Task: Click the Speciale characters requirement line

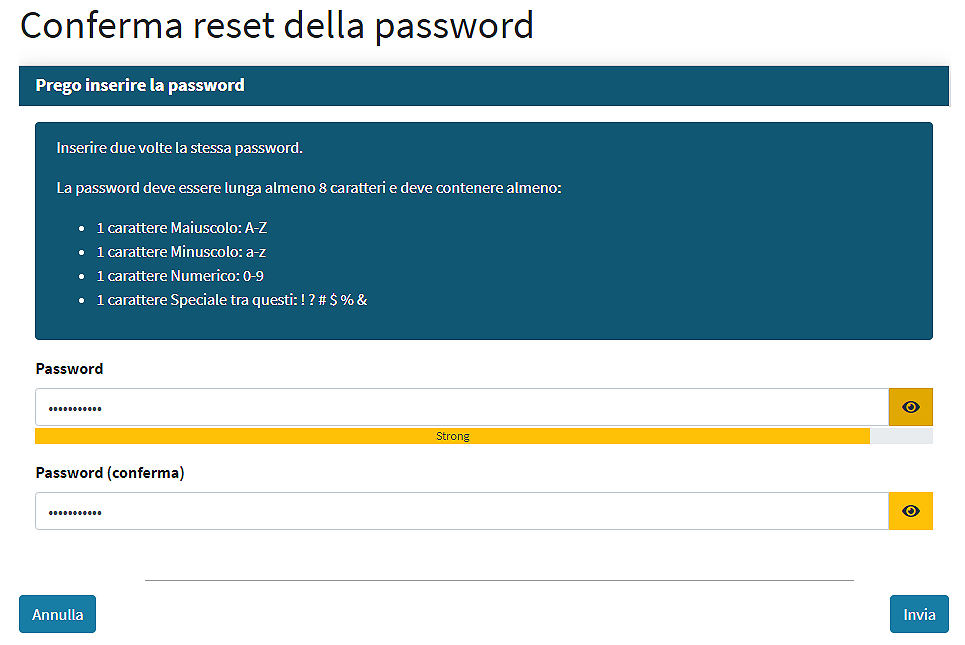Action: [x=231, y=300]
